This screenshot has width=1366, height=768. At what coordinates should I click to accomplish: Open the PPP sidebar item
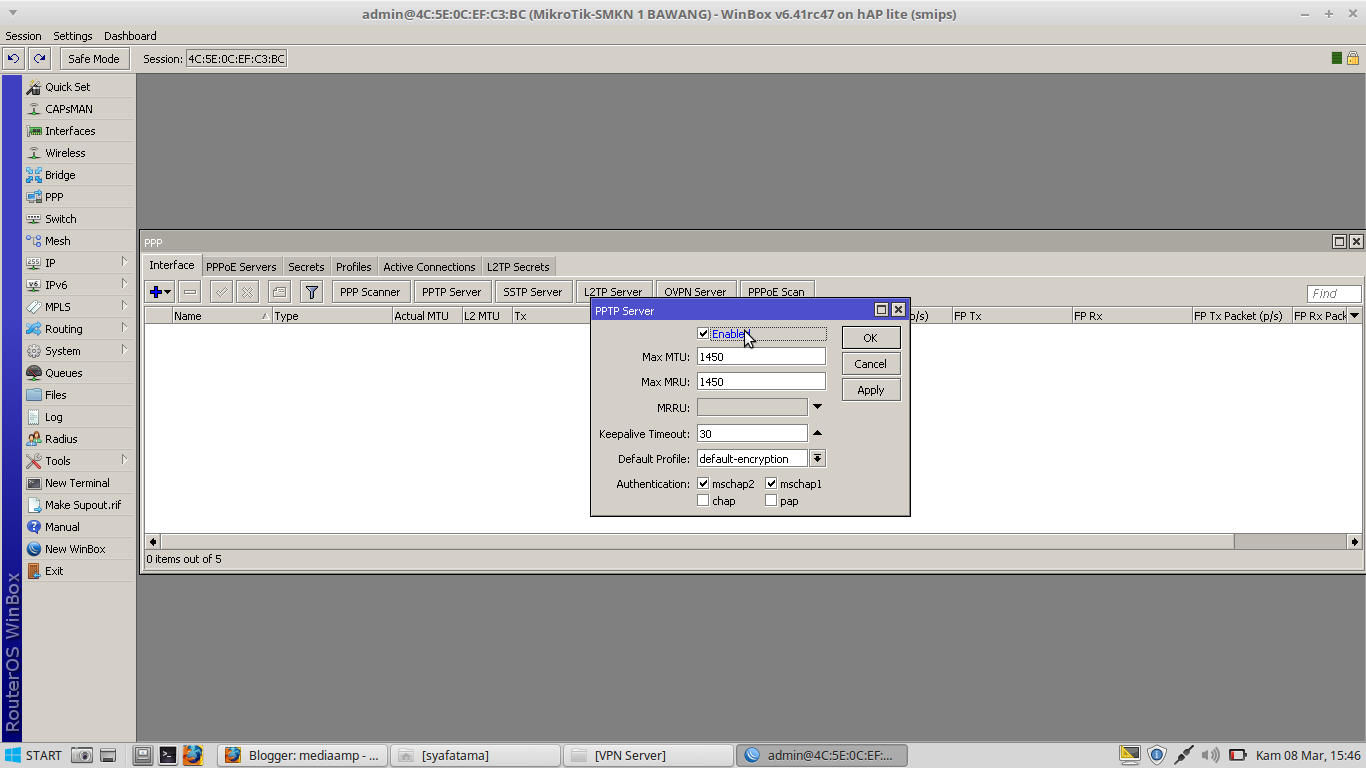tap(79, 197)
